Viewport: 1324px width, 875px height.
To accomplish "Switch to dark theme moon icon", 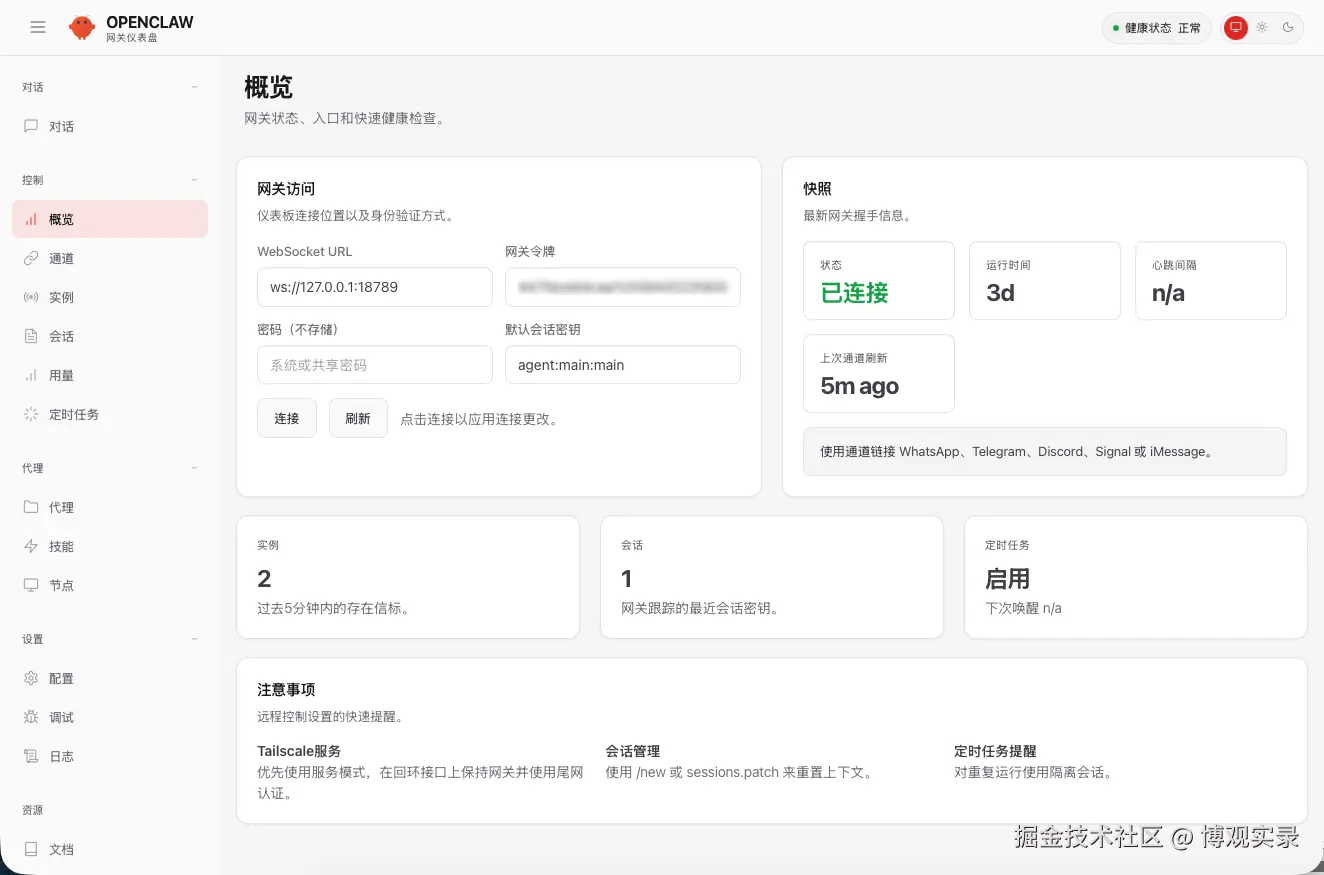I will click(1288, 28).
